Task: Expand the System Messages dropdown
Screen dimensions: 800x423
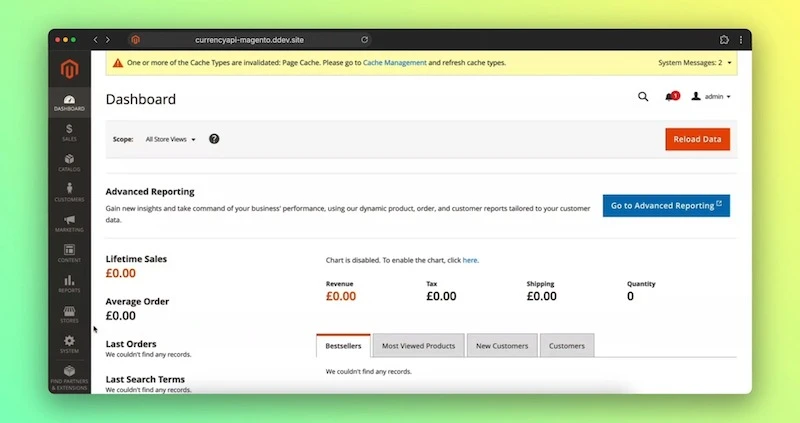Action: [695, 63]
